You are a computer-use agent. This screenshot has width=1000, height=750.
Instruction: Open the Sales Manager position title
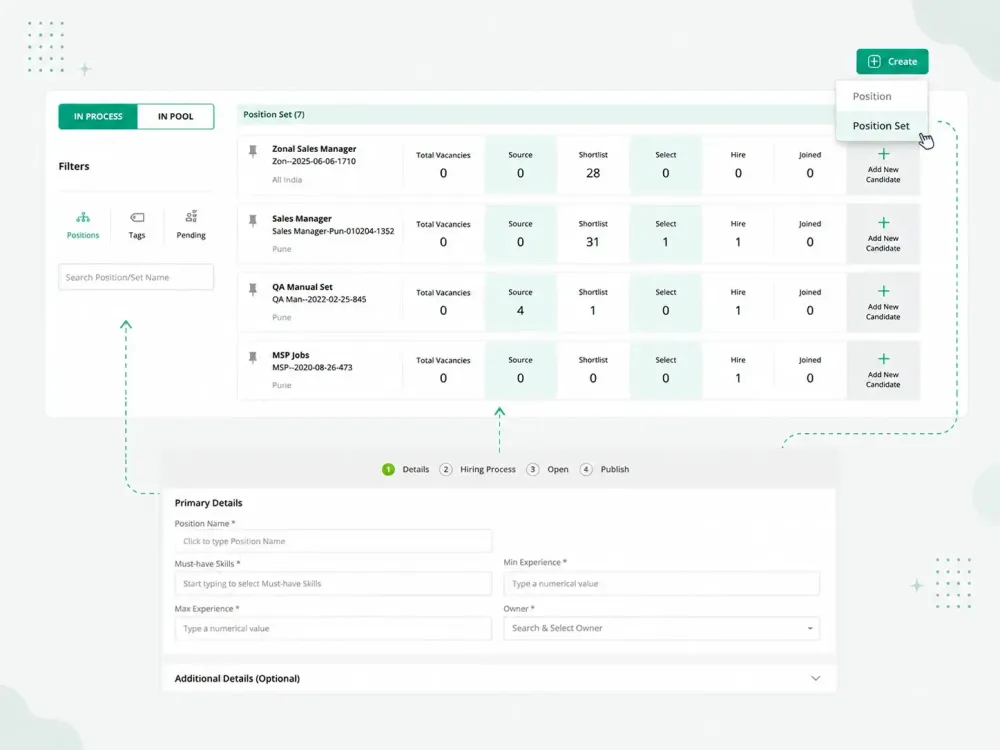tap(302, 218)
